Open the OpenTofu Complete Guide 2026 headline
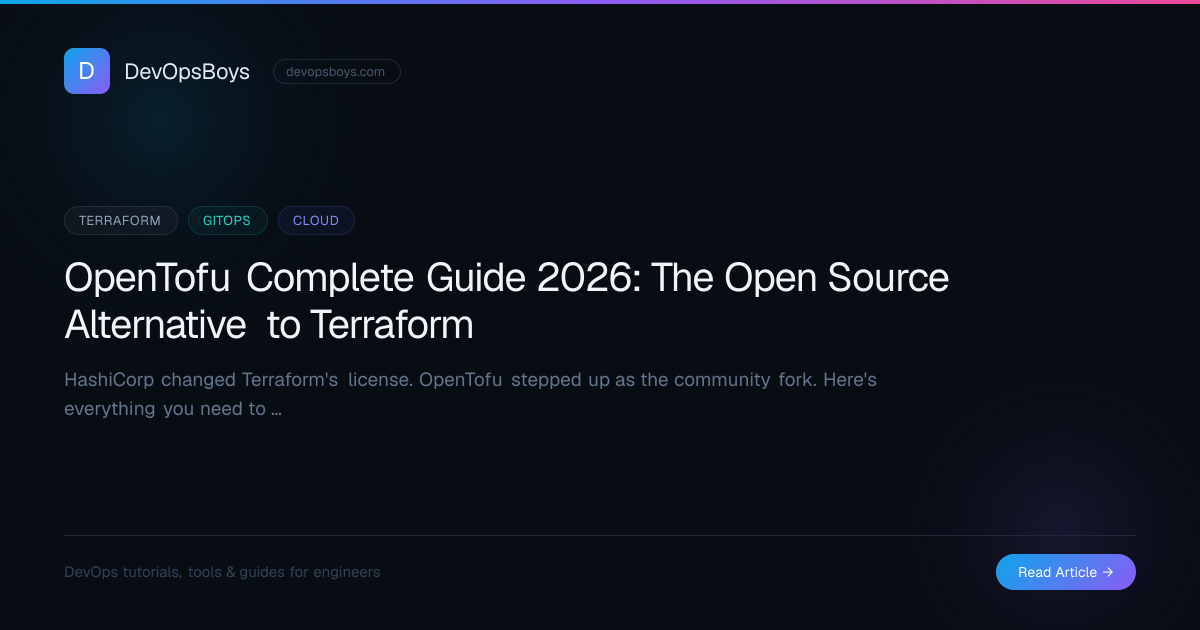Viewport: 1200px width, 630px height. (506, 301)
